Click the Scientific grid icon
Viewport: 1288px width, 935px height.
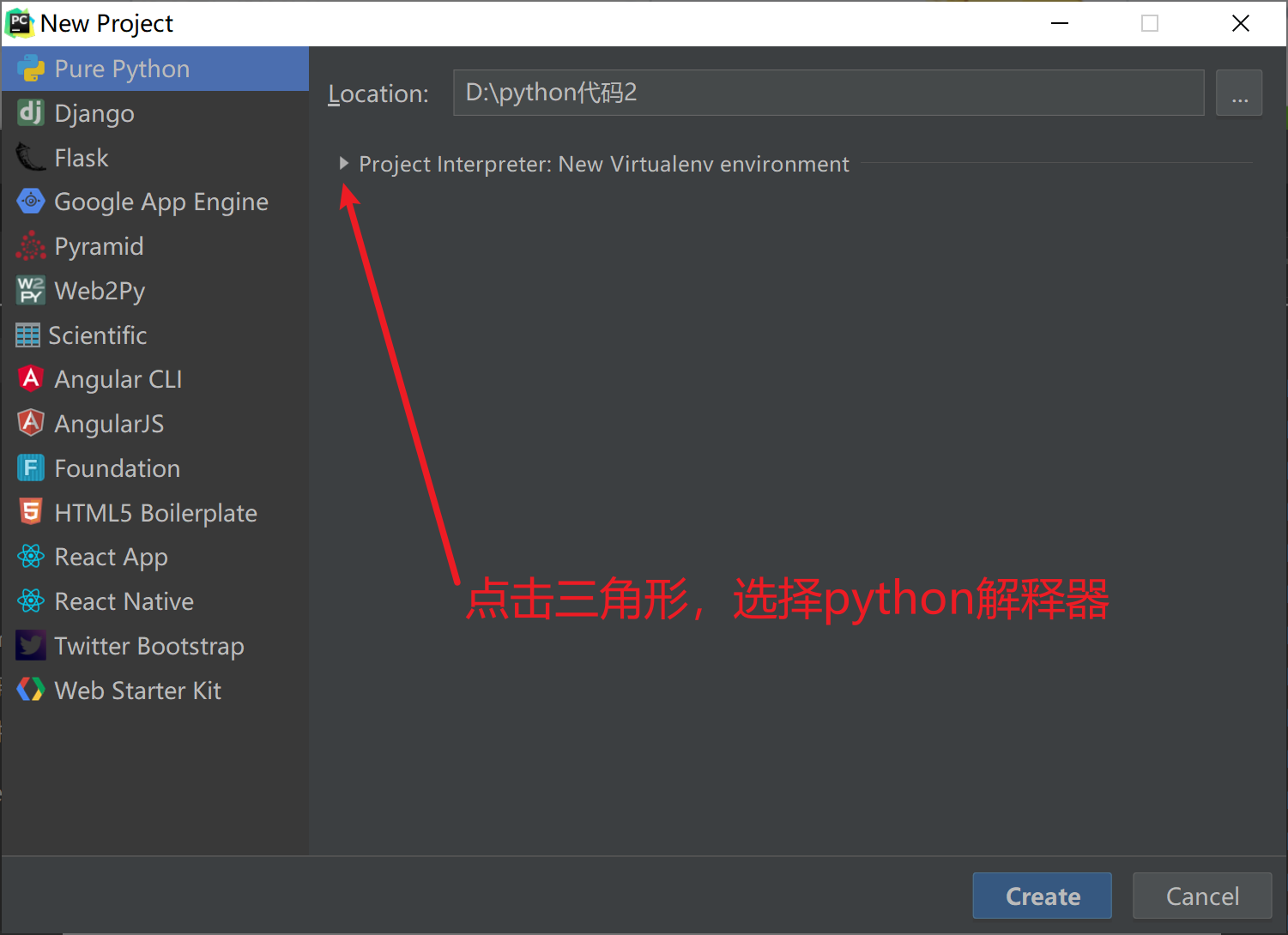pos(27,335)
